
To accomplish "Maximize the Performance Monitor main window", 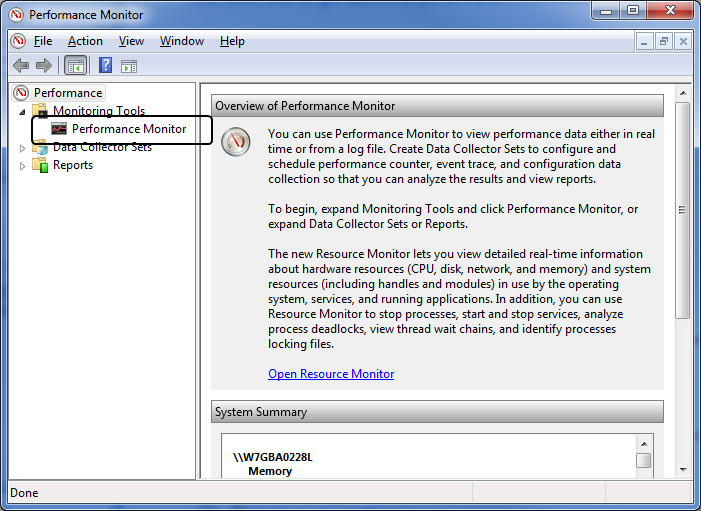I will [633, 11].
